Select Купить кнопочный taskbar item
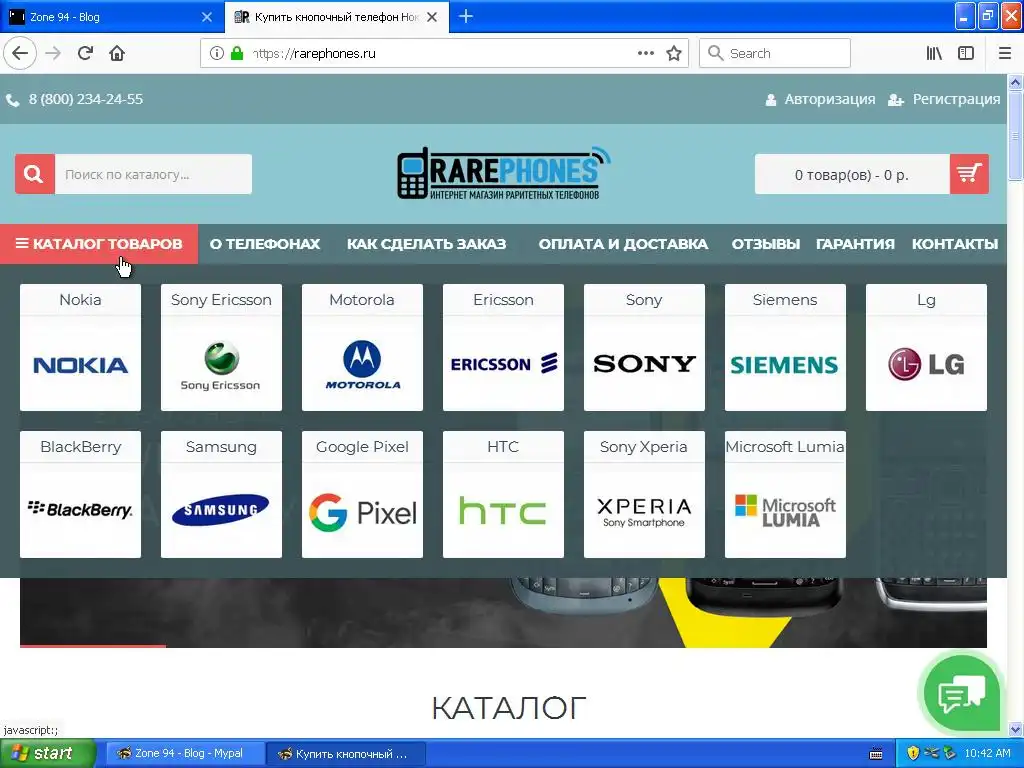The image size is (1024, 768). (346, 754)
